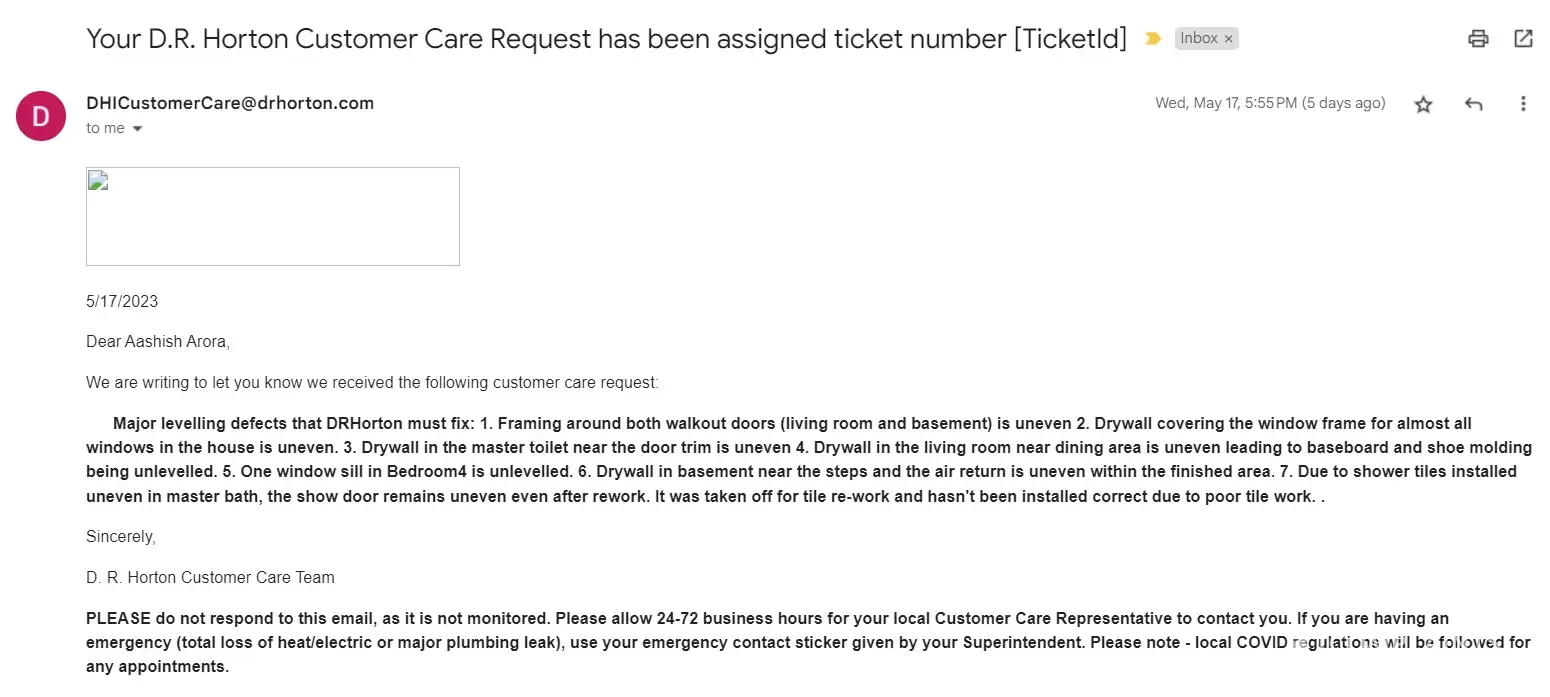Click the Inbox label chip

tap(1198, 39)
